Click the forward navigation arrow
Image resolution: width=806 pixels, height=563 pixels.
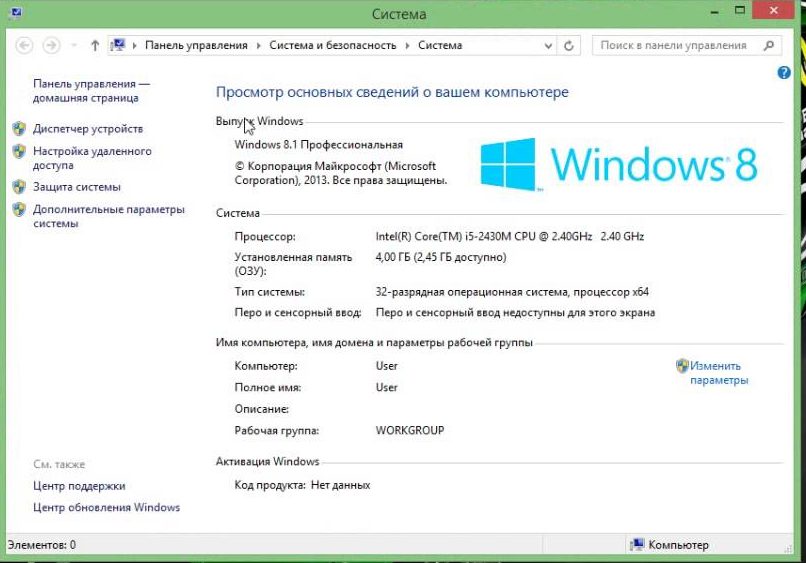tap(51, 45)
